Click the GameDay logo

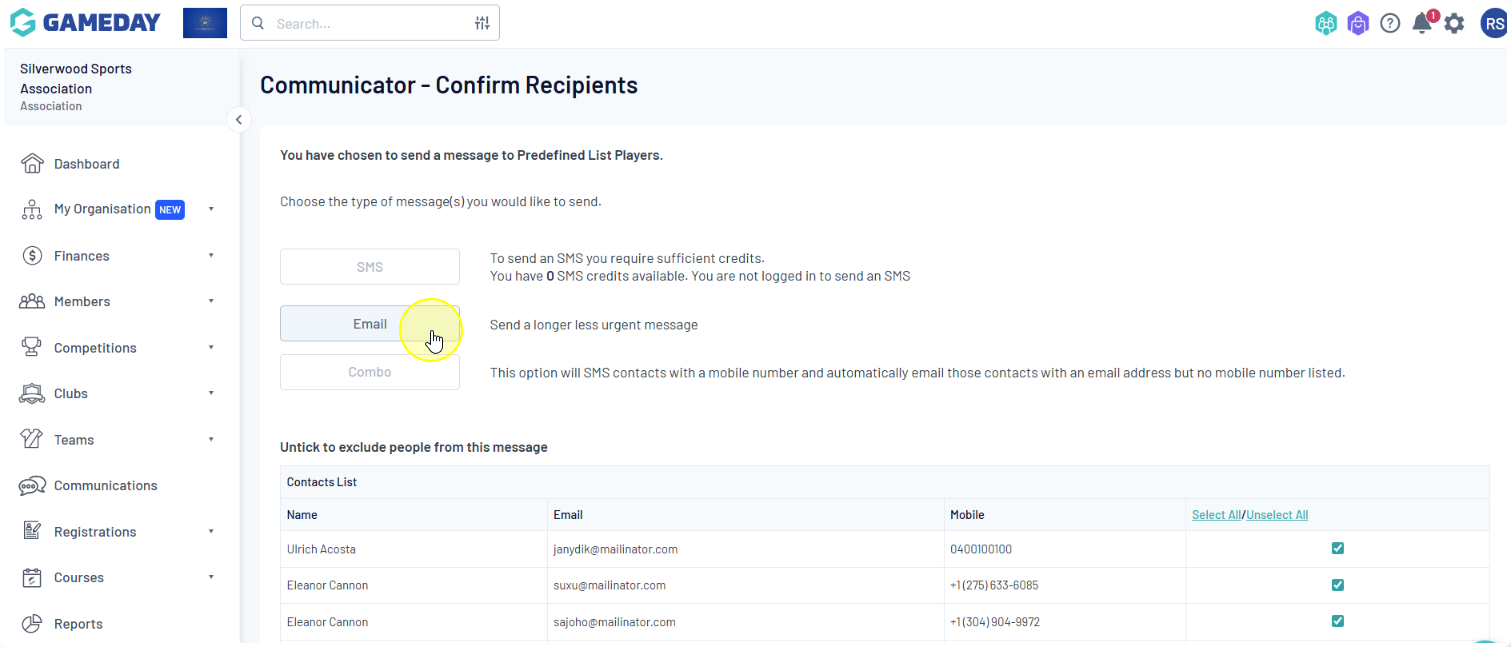click(85, 22)
